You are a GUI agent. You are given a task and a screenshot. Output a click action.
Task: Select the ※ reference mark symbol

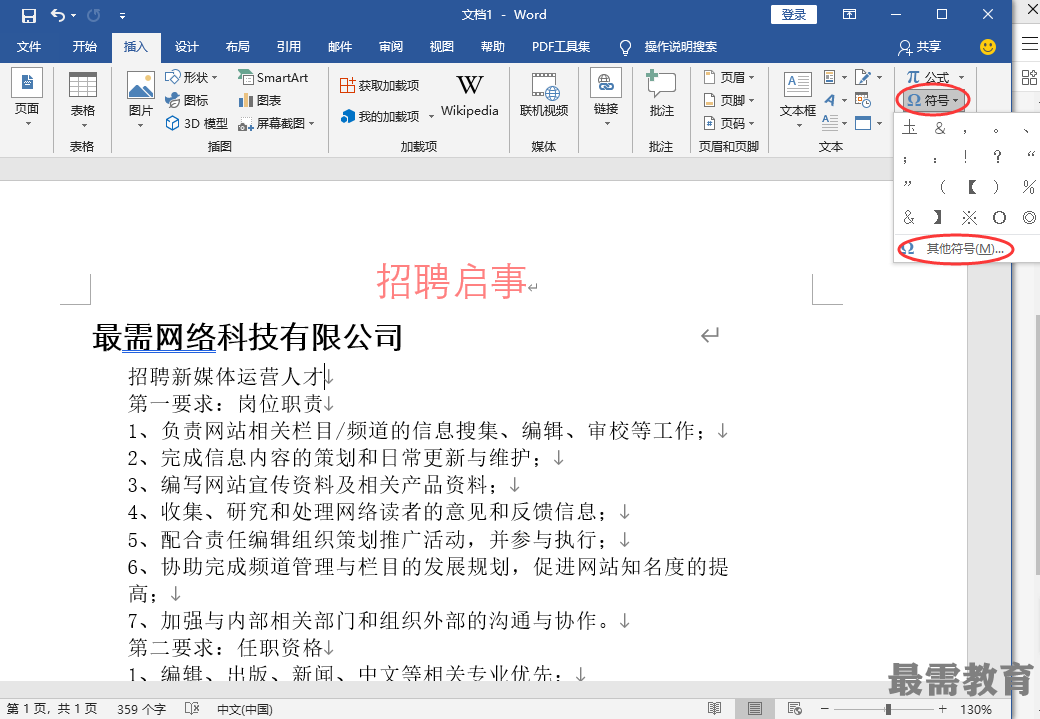[969, 218]
